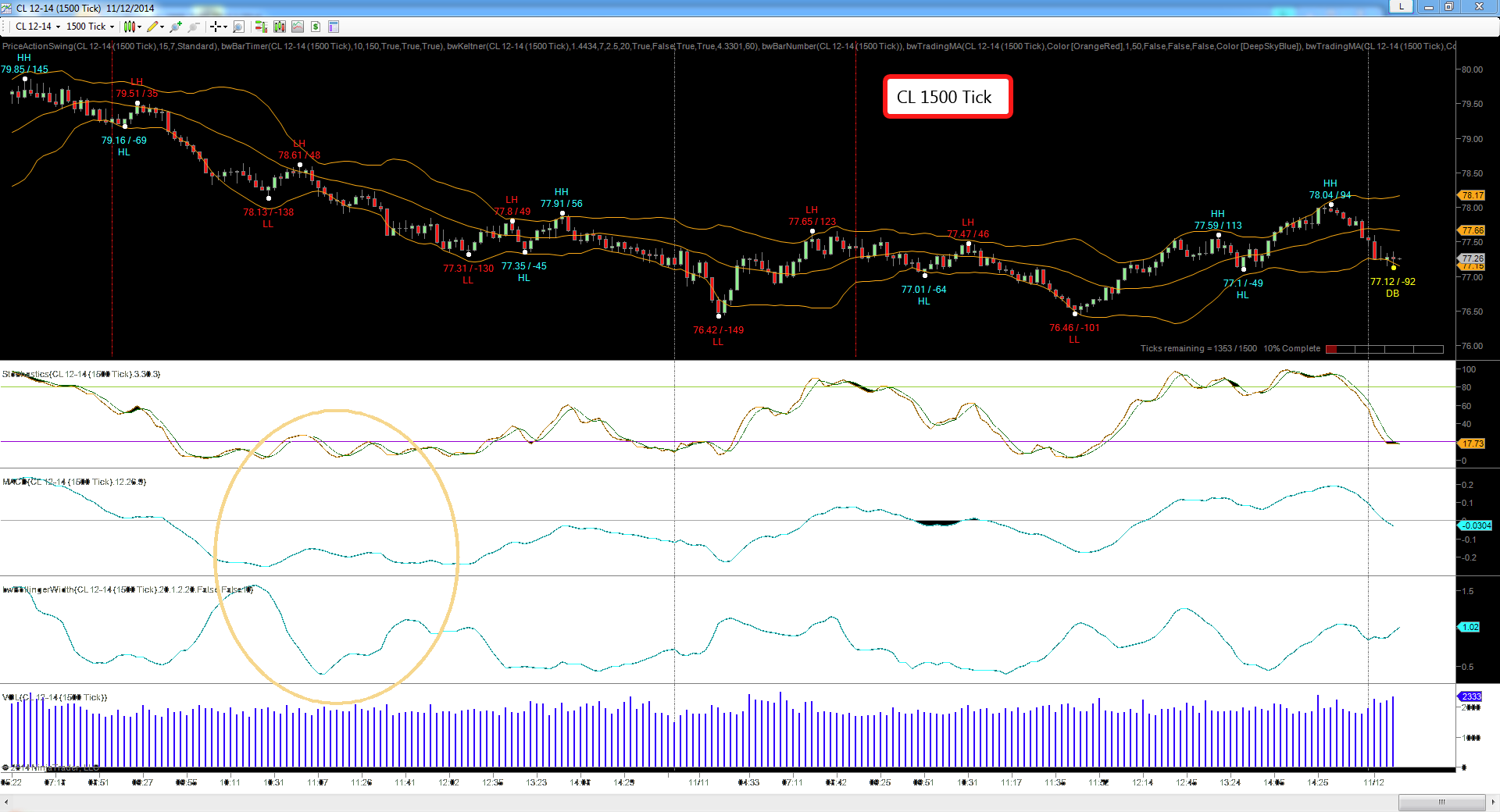
Task: Click the horizontal scrollbar thumb
Action: 1441,803
